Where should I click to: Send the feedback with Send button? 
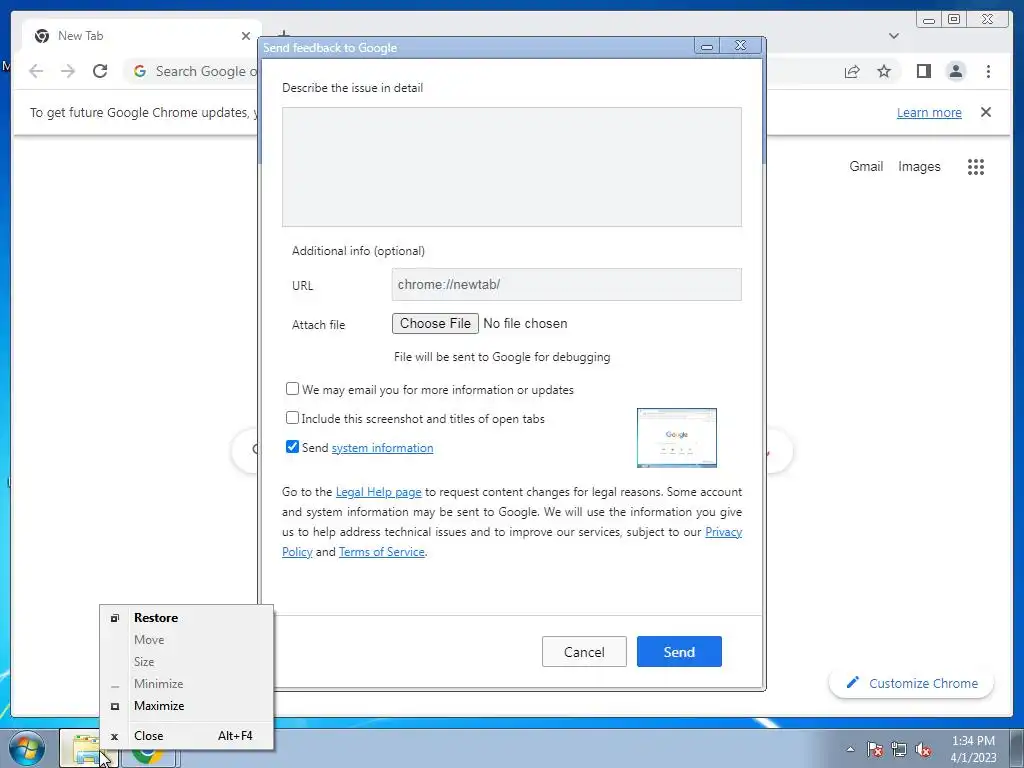point(679,652)
